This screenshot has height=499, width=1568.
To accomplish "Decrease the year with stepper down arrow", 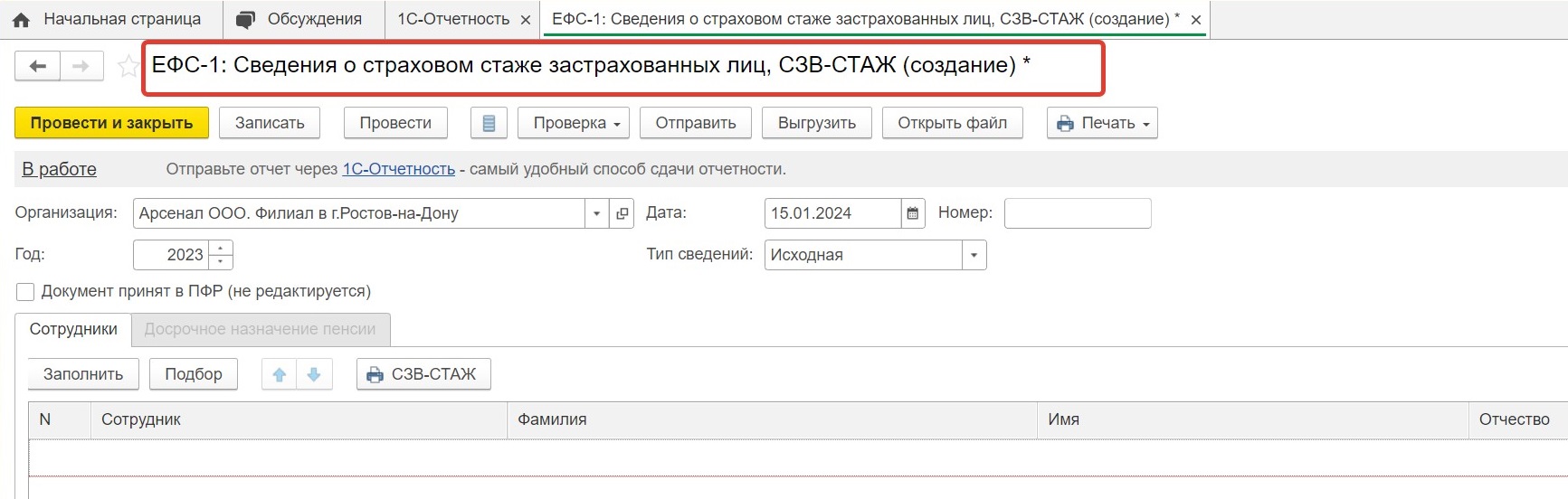I will click(221, 262).
